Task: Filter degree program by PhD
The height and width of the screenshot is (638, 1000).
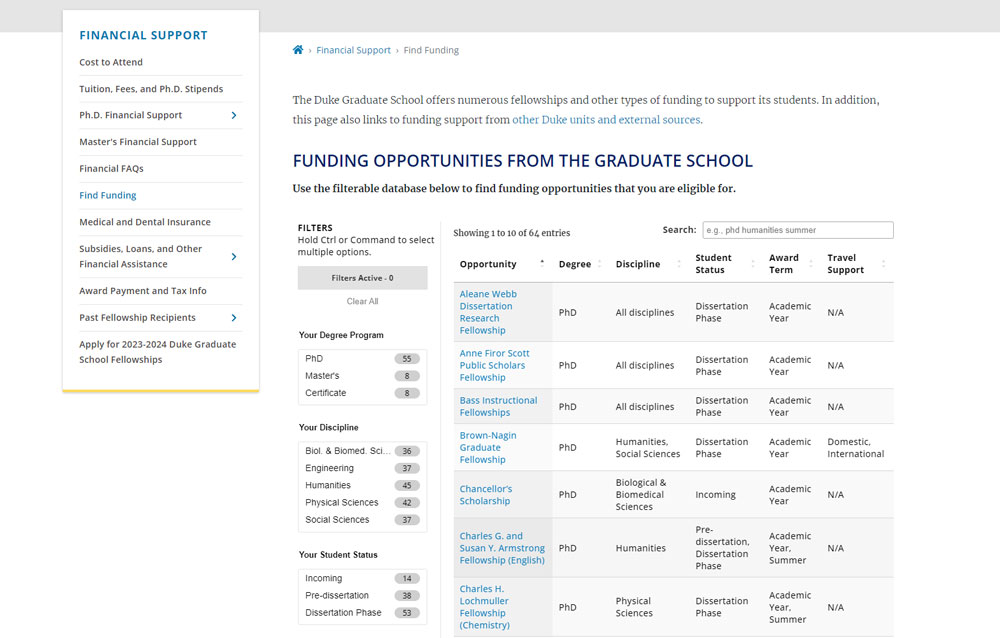Action: tap(362, 359)
